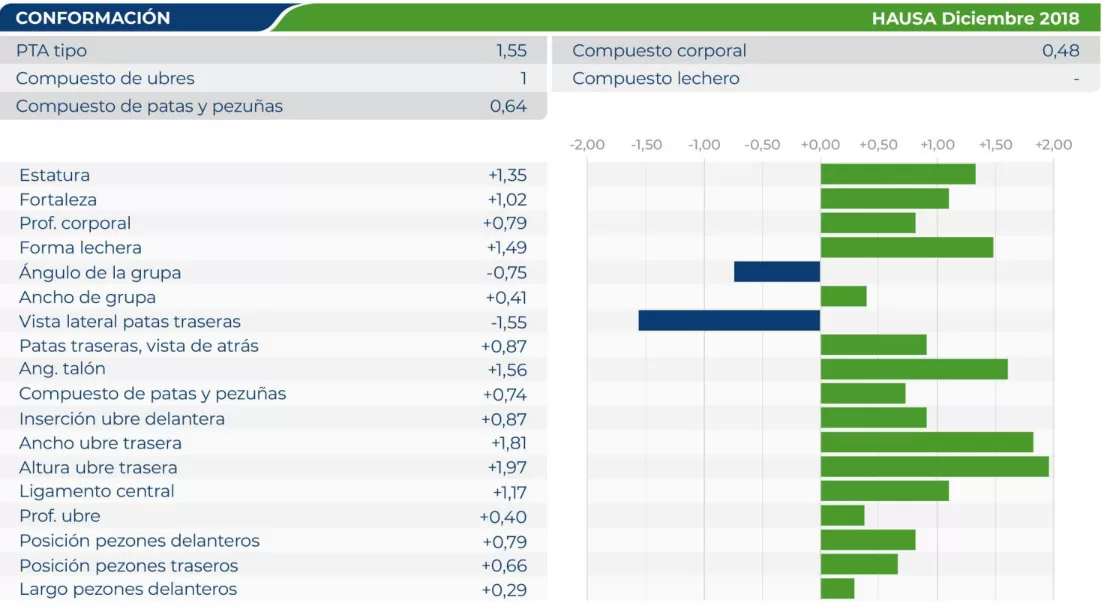Click the blue bar for Ángulo de la grupa

[777, 272]
